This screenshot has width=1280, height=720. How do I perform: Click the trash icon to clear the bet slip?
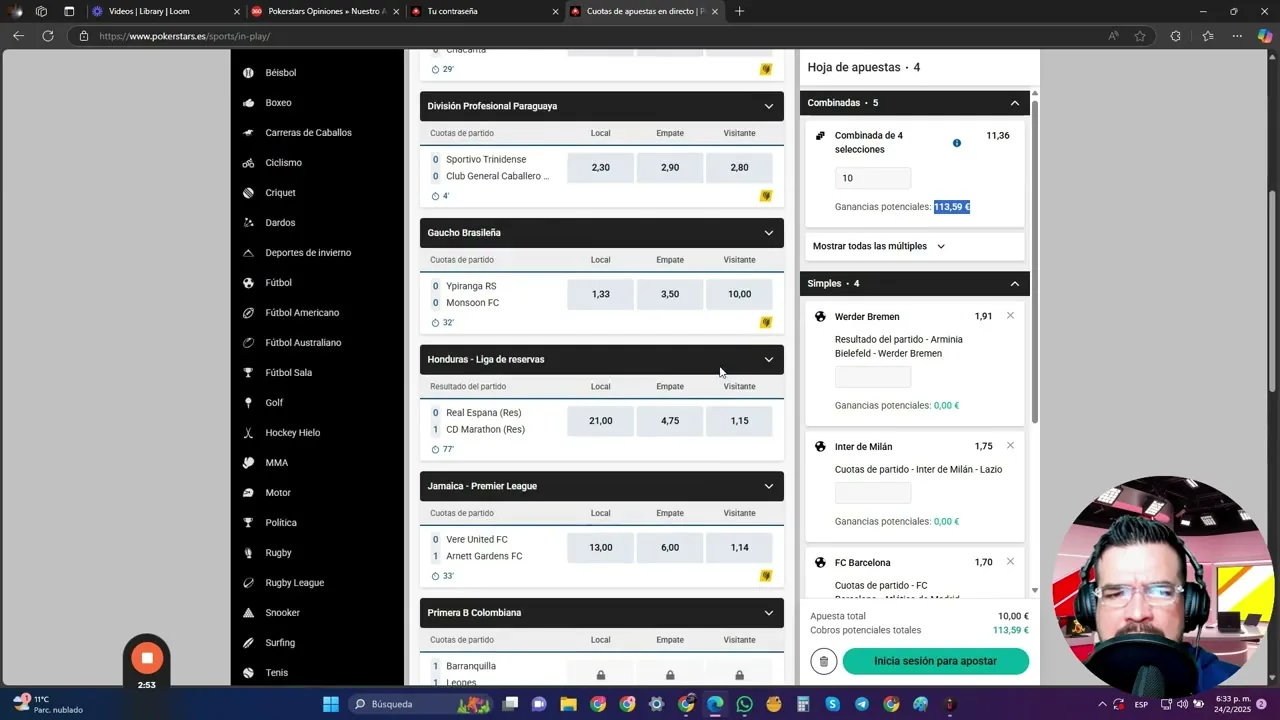coord(824,661)
